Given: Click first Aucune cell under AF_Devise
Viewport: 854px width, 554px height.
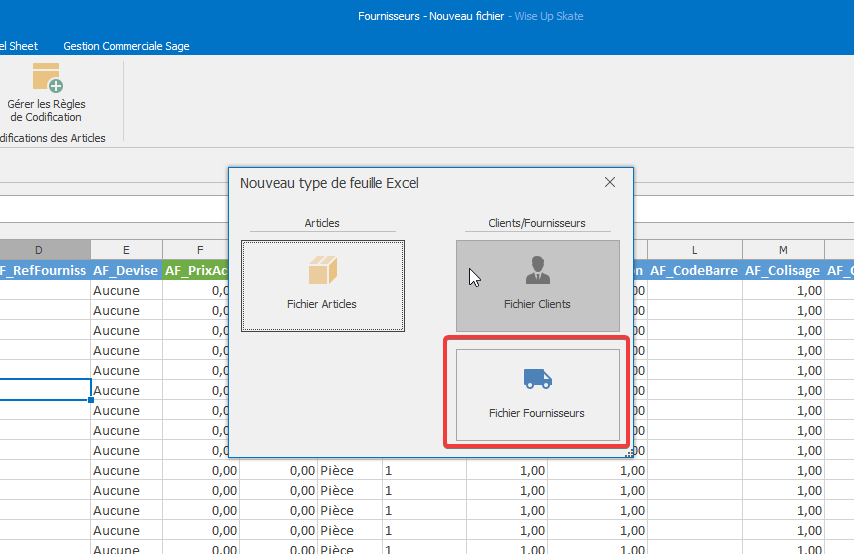Looking at the screenshot, I should pyautogui.click(x=126, y=290).
